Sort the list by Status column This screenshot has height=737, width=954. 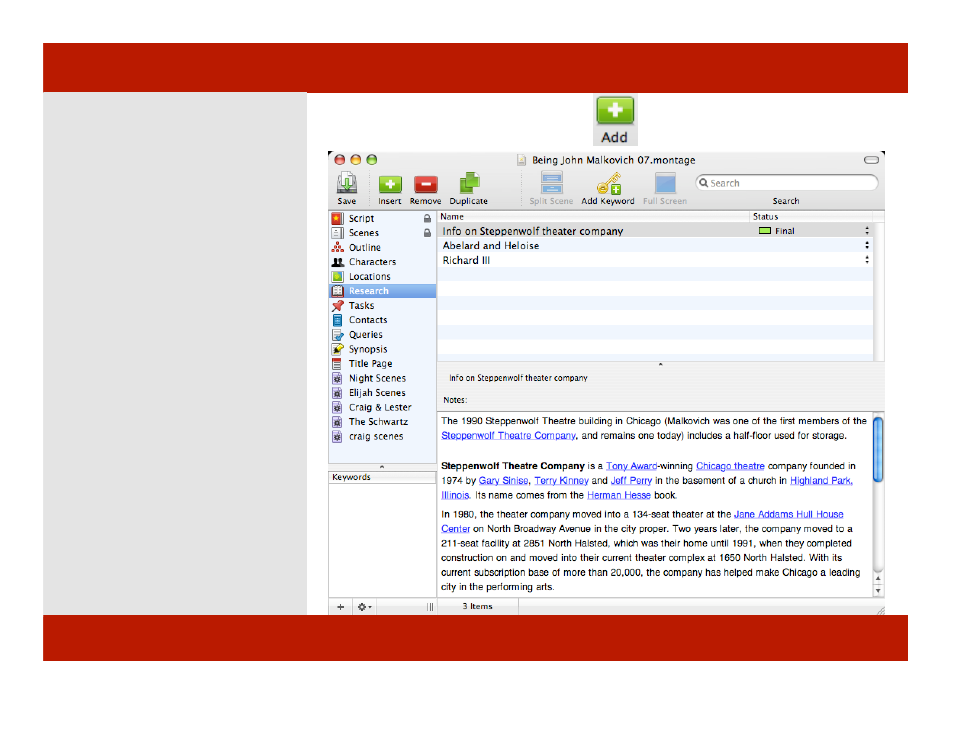[x=811, y=217]
